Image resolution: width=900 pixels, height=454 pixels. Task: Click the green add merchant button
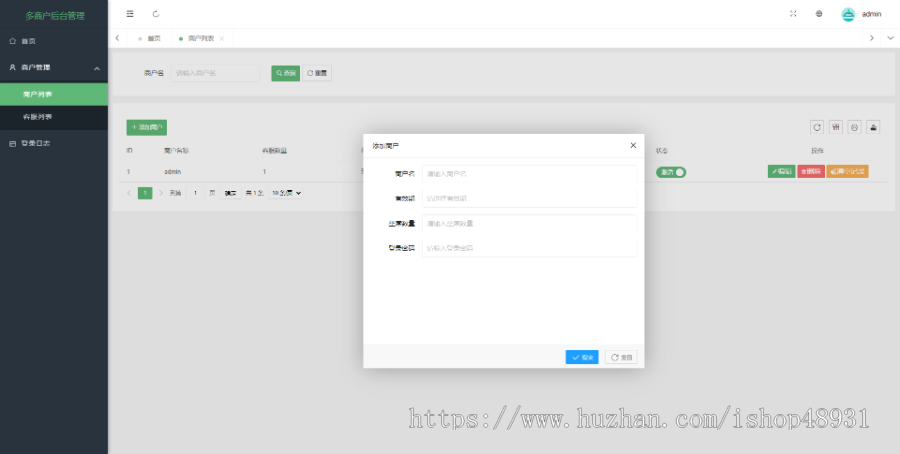[x=147, y=127]
